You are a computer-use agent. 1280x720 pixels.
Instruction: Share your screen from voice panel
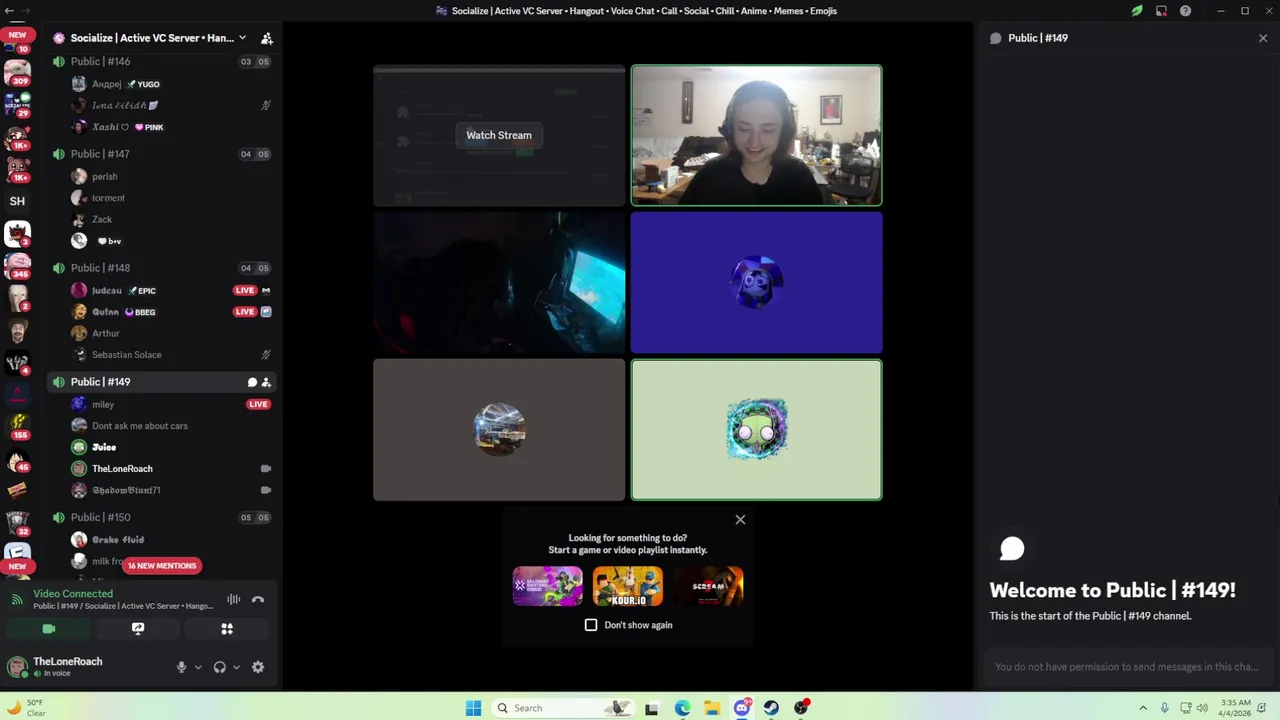[138, 629]
